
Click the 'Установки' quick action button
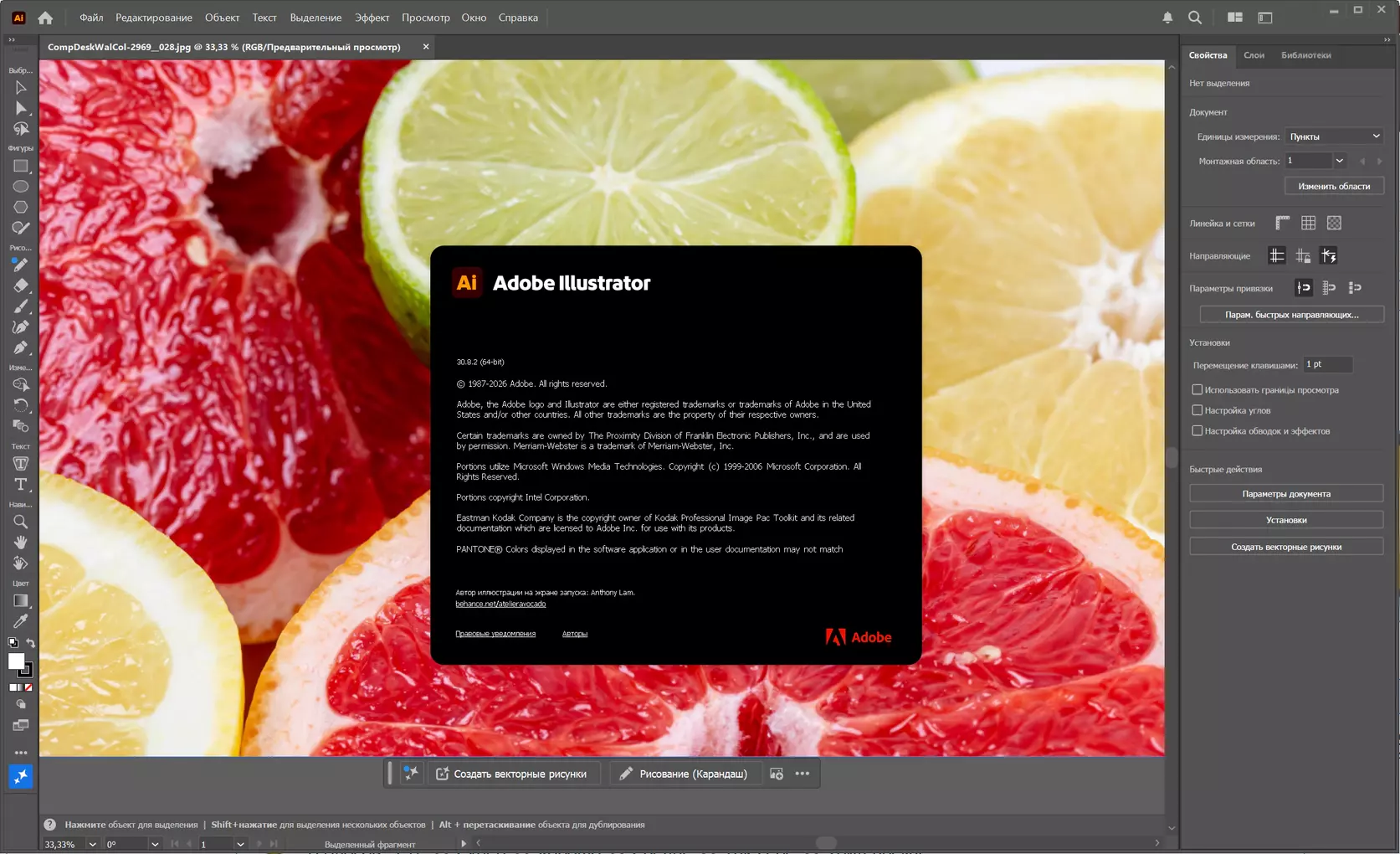(x=1286, y=520)
